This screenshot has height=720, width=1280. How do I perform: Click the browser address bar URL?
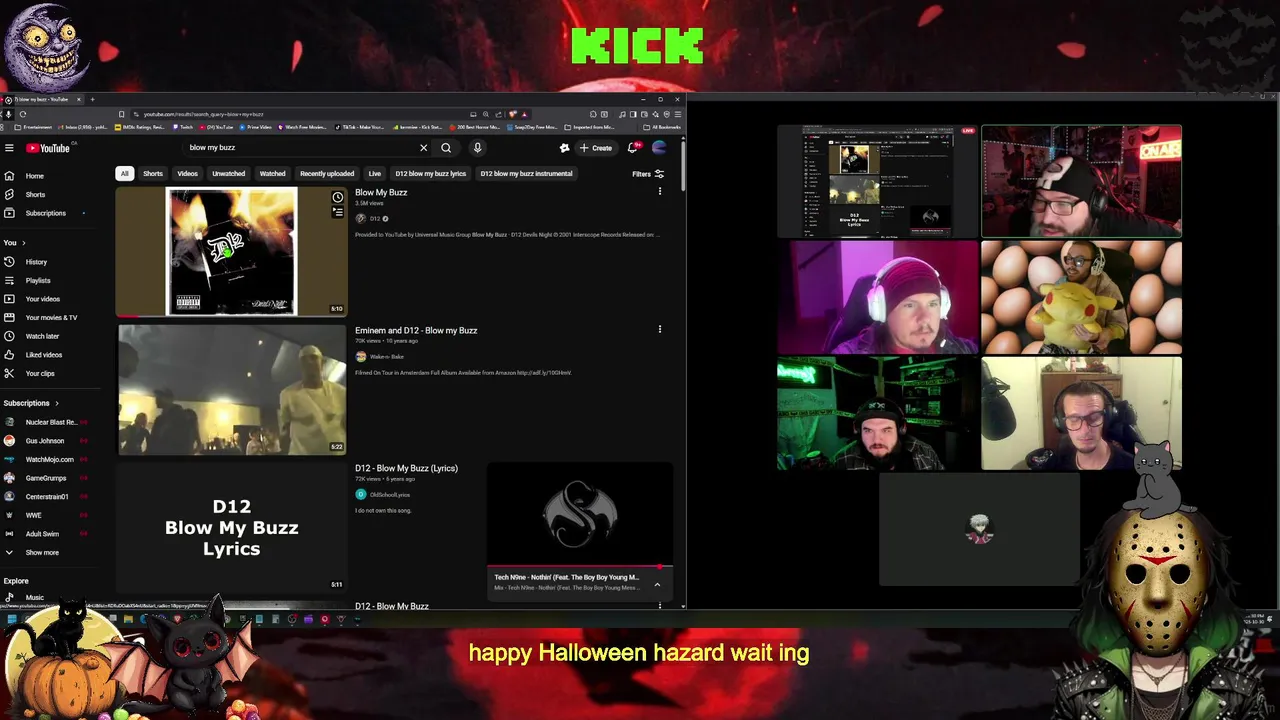click(x=203, y=114)
